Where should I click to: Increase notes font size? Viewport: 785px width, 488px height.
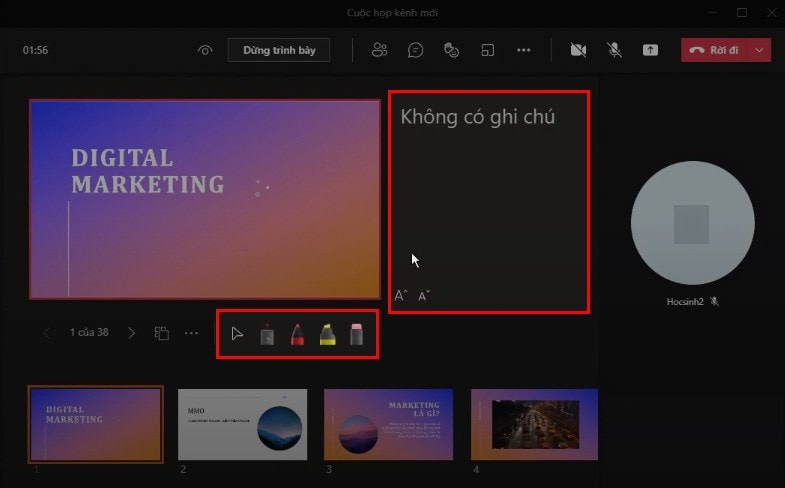[x=401, y=296]
